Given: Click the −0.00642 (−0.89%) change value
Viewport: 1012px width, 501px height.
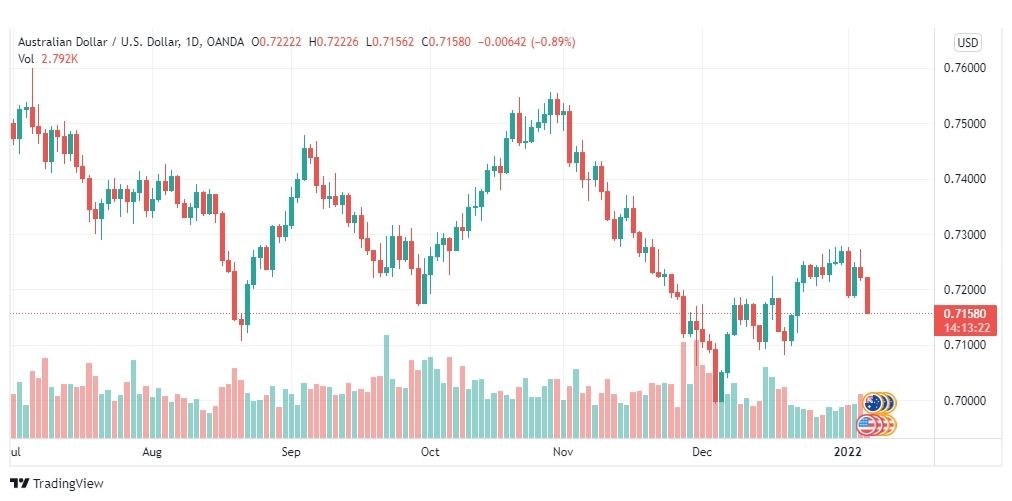Looking at the screenshot, I should (x=526, y=42).
